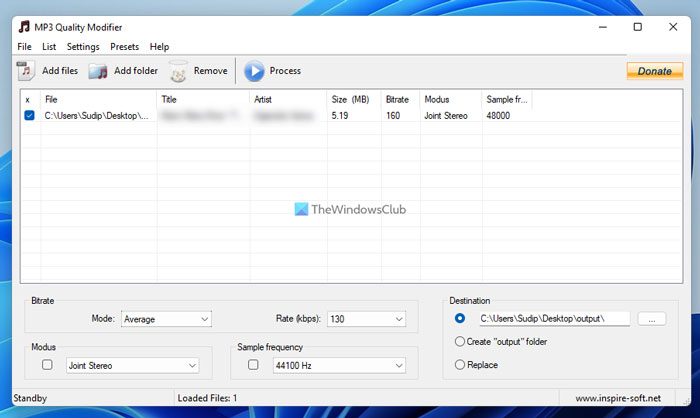Click the Joint Stereo cell in file row

(x=446, y=116)
